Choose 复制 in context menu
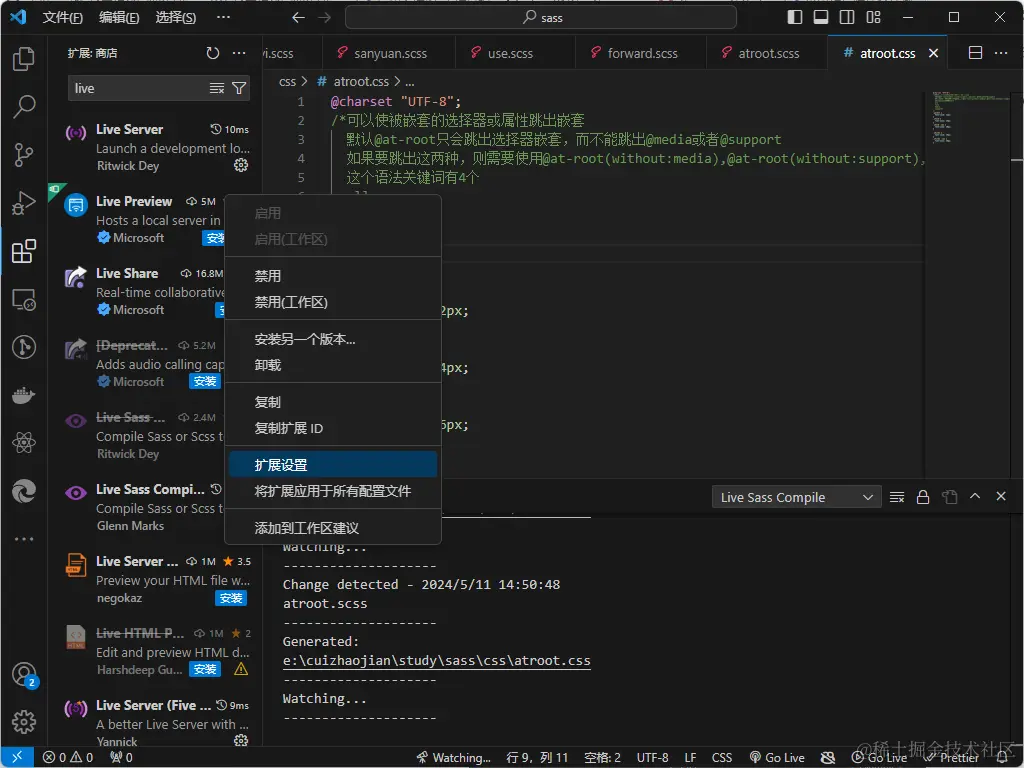The height and width of the screenshot is (768, 1024). point(333,402)
